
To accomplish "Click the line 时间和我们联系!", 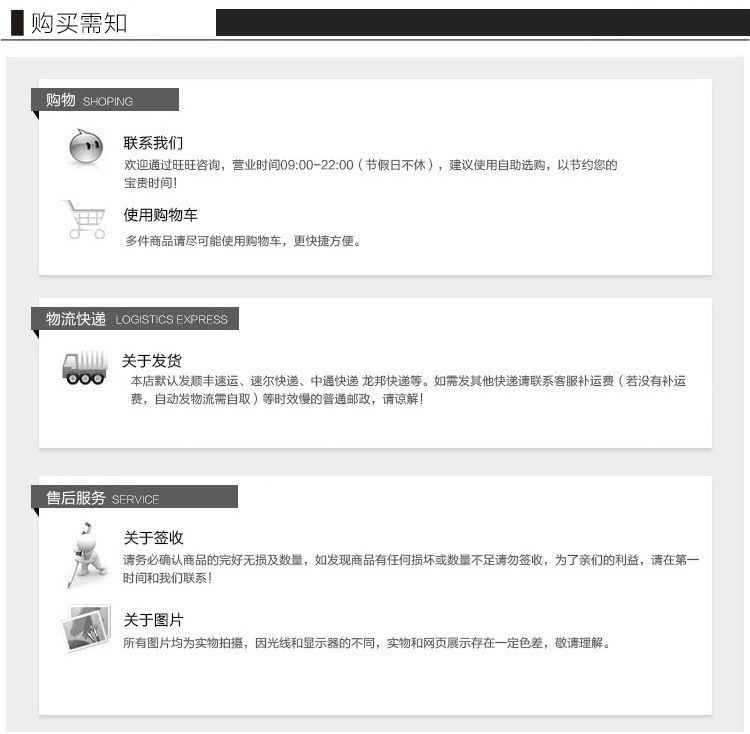I will pyautogui.click(x=168, y=578).
